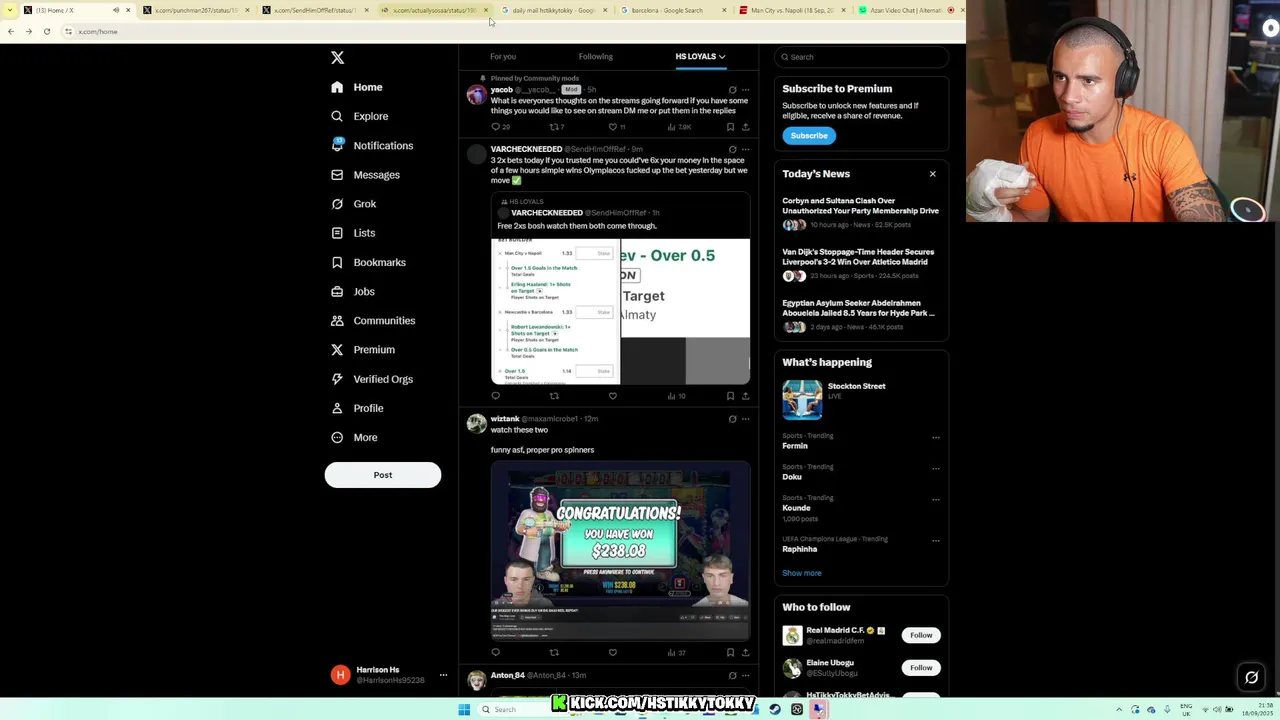
Task: Open more options for Doku trend
Action: [x=936, y=469]
